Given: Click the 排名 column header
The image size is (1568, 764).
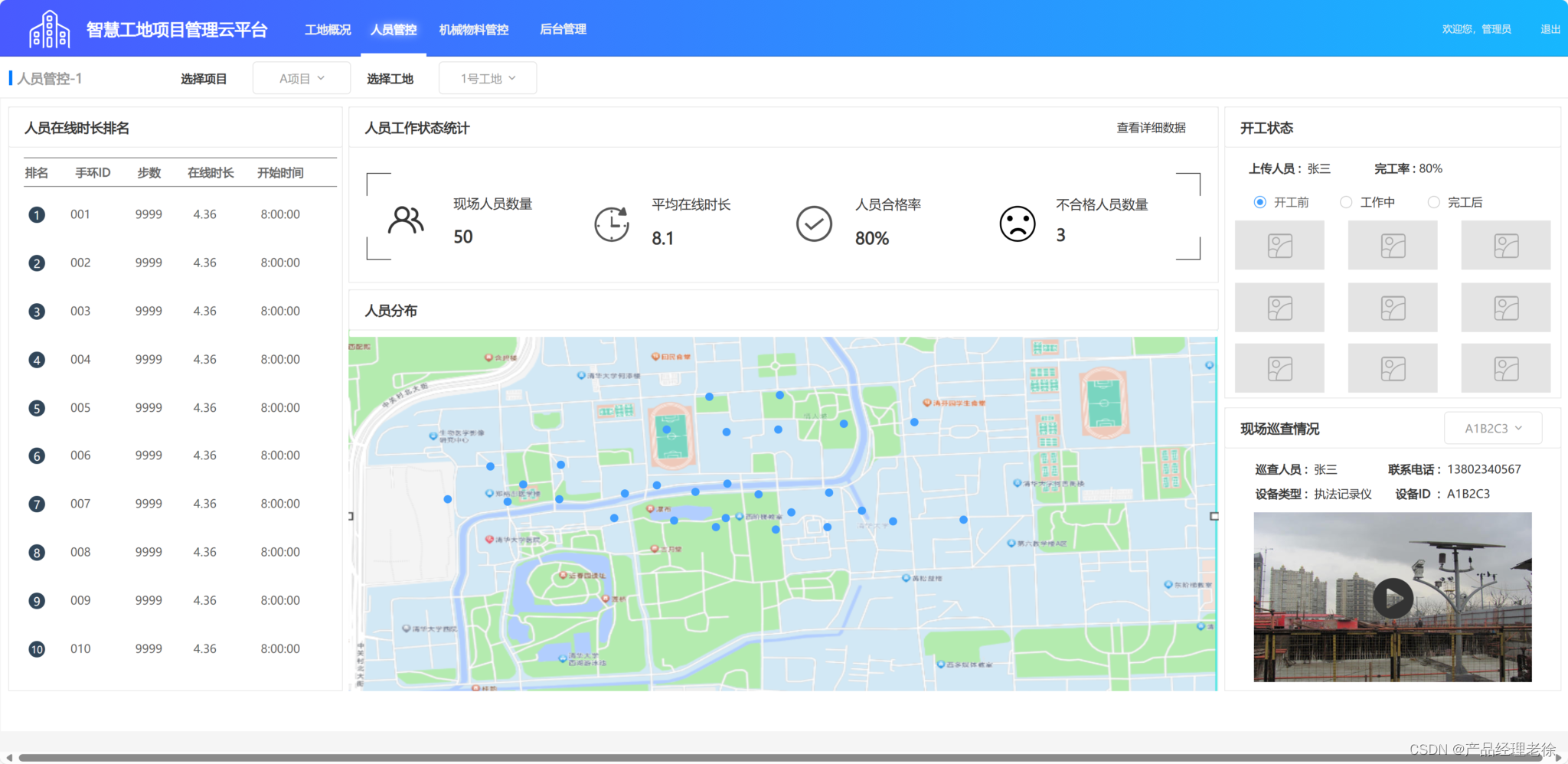Looking at the screenshot, I should pyautogui.click(x=36, y=173).
